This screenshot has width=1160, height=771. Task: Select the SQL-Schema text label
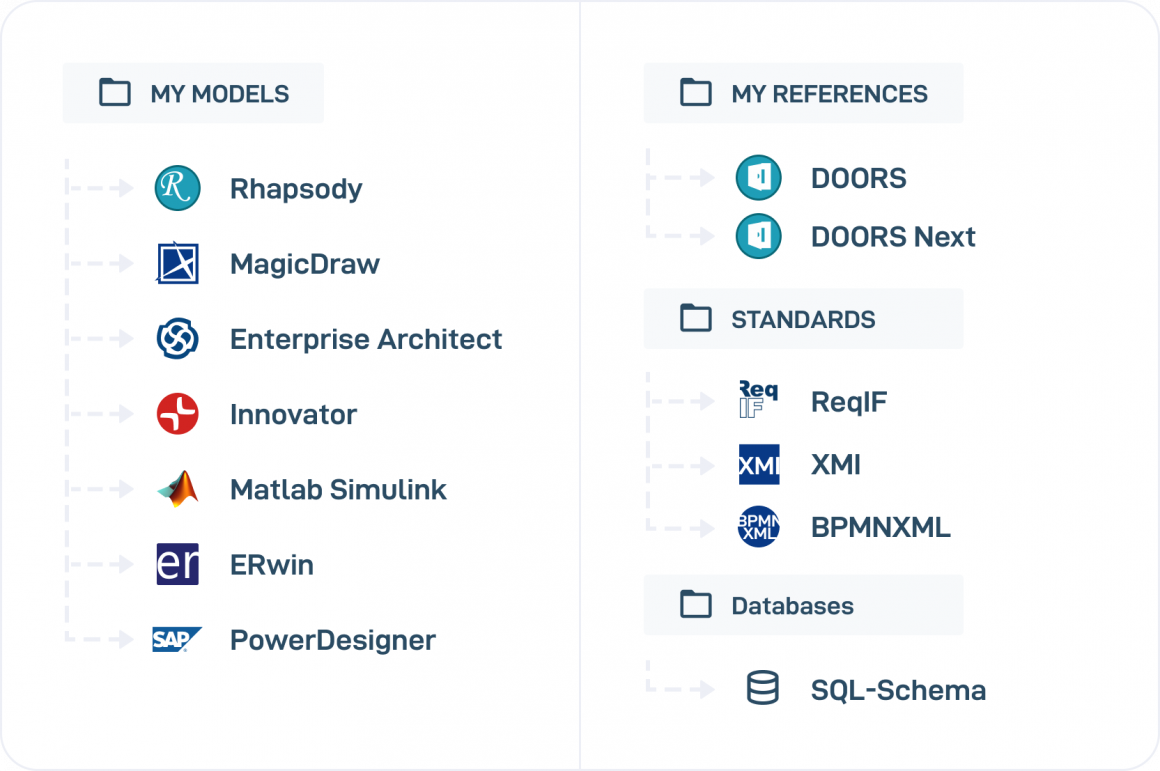pyautogui.click(x=898, y=690)
